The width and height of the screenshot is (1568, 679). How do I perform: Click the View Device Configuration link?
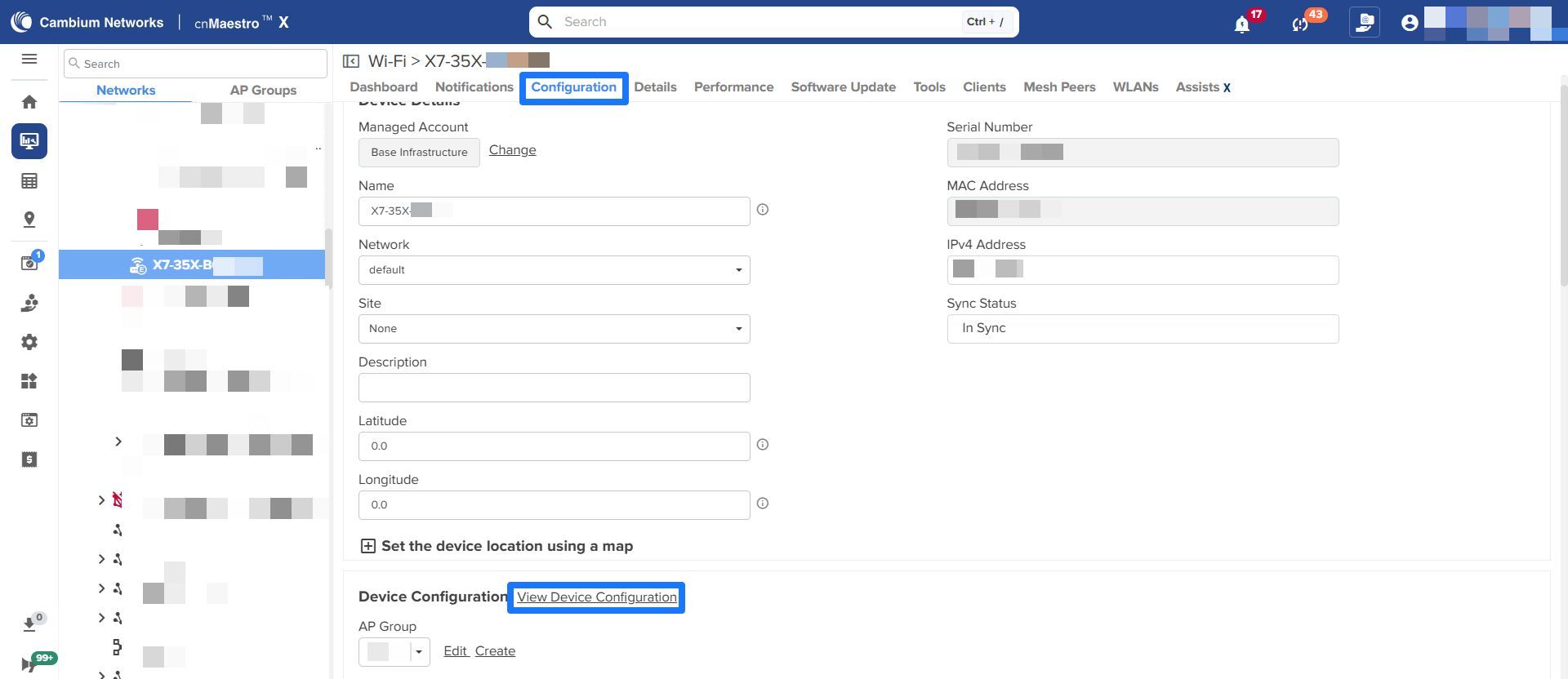coord(596,597)
